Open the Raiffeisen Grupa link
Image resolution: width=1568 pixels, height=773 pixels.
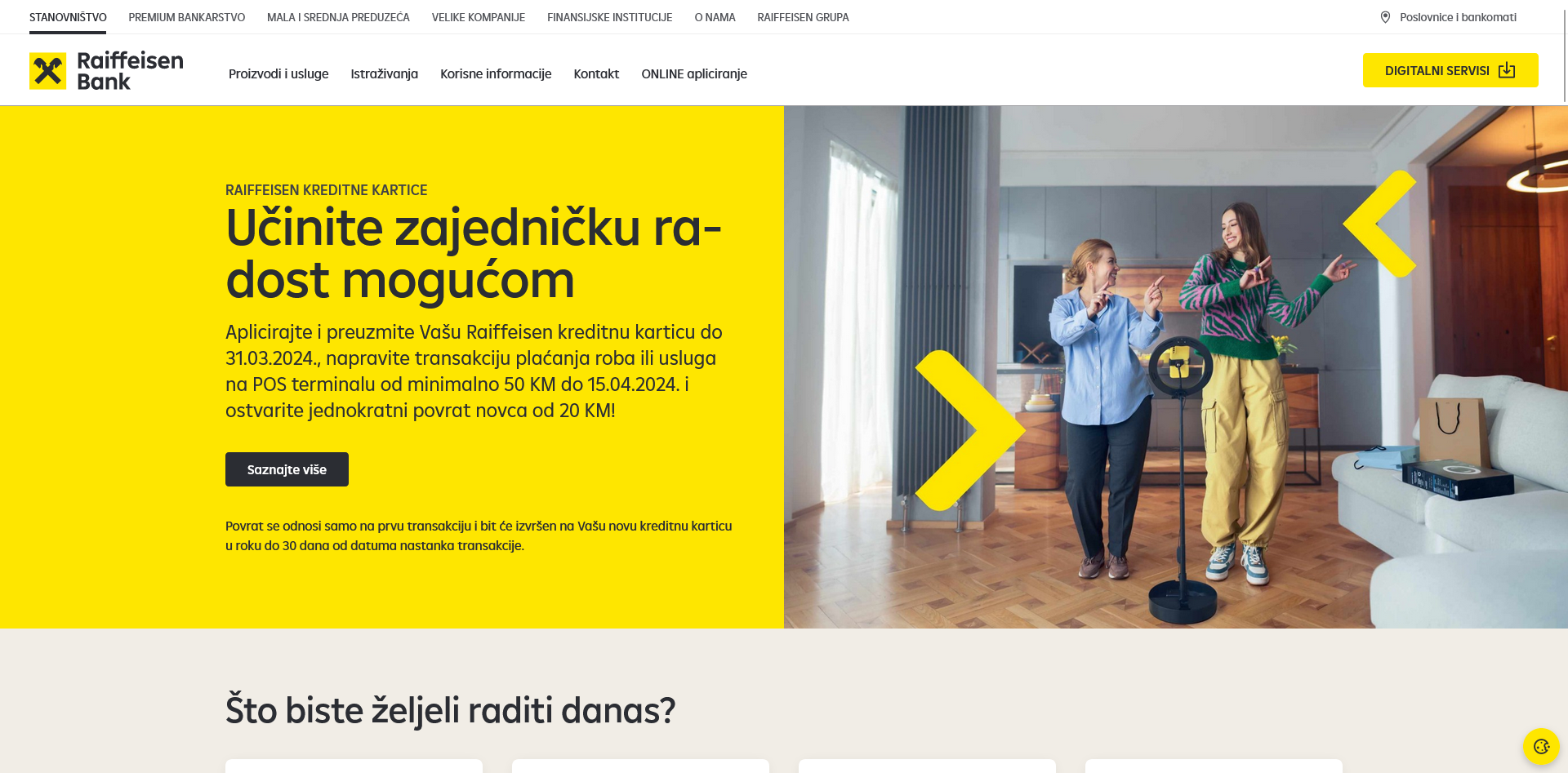pos(803,17)
